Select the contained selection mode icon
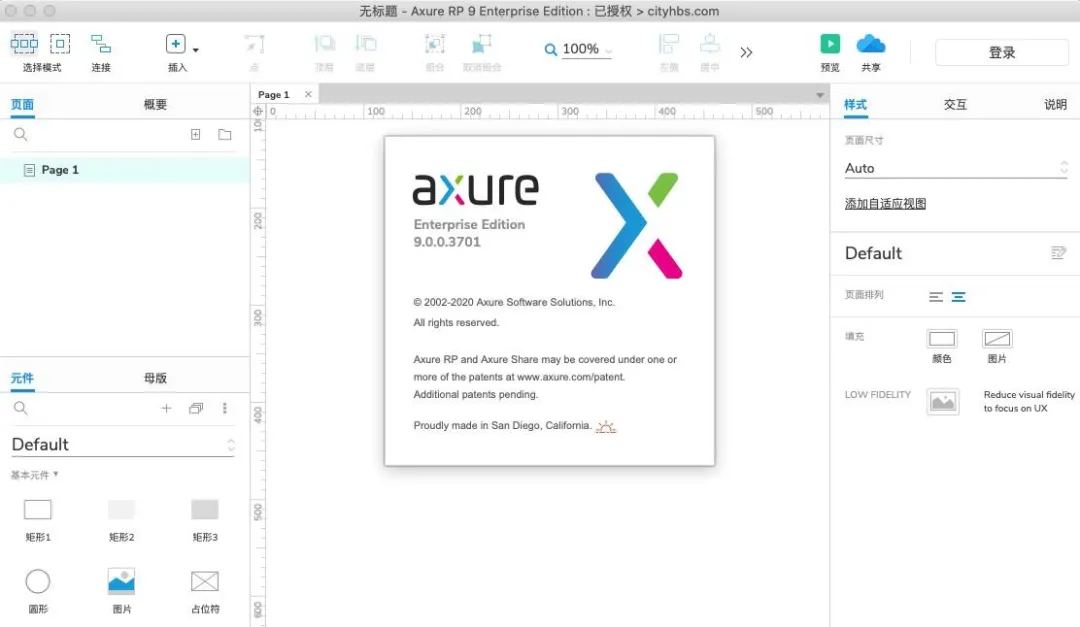1080x627 pixels. [60, 43]
